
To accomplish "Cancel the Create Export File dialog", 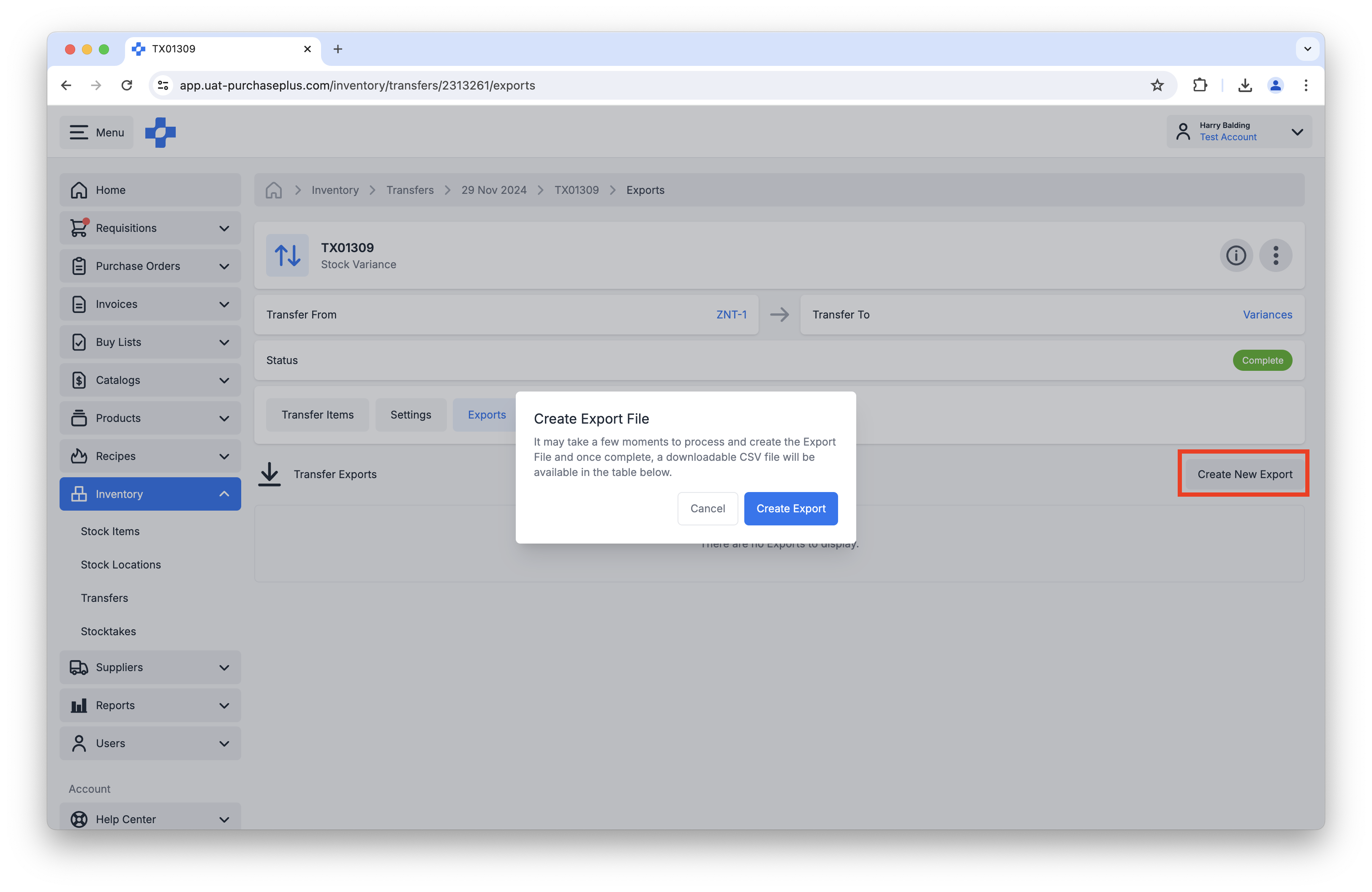I will coord(707,508).
